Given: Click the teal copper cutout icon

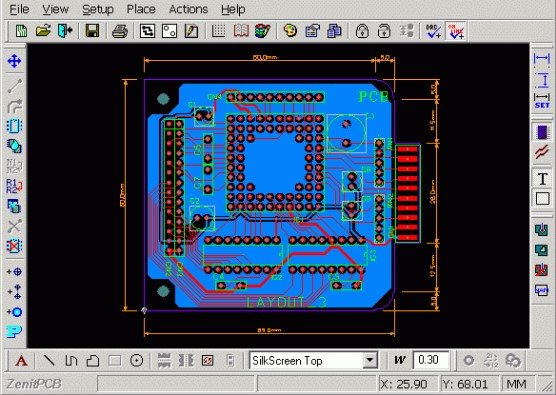Looking at the screenshot, I should 542,250.
